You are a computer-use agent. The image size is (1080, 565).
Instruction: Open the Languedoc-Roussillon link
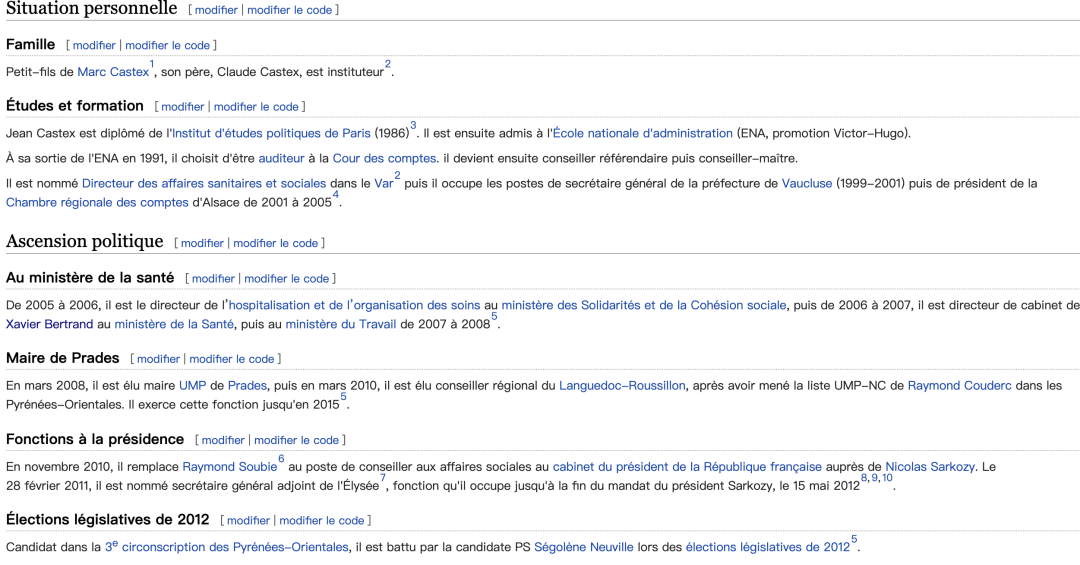pos(622,386)
